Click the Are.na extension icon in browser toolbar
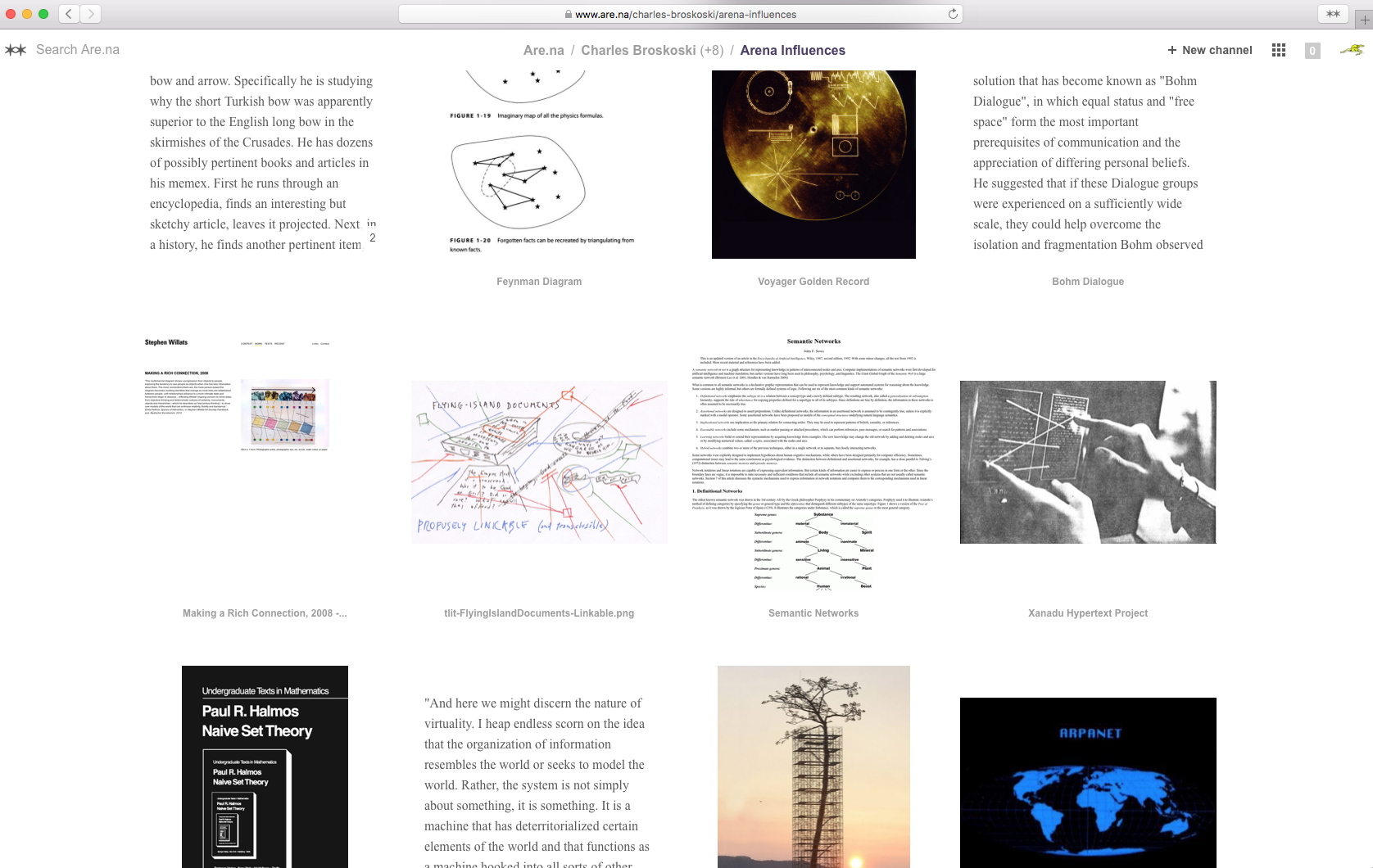The width and height of the screenshot is (1373, 868). point(1334,13)
